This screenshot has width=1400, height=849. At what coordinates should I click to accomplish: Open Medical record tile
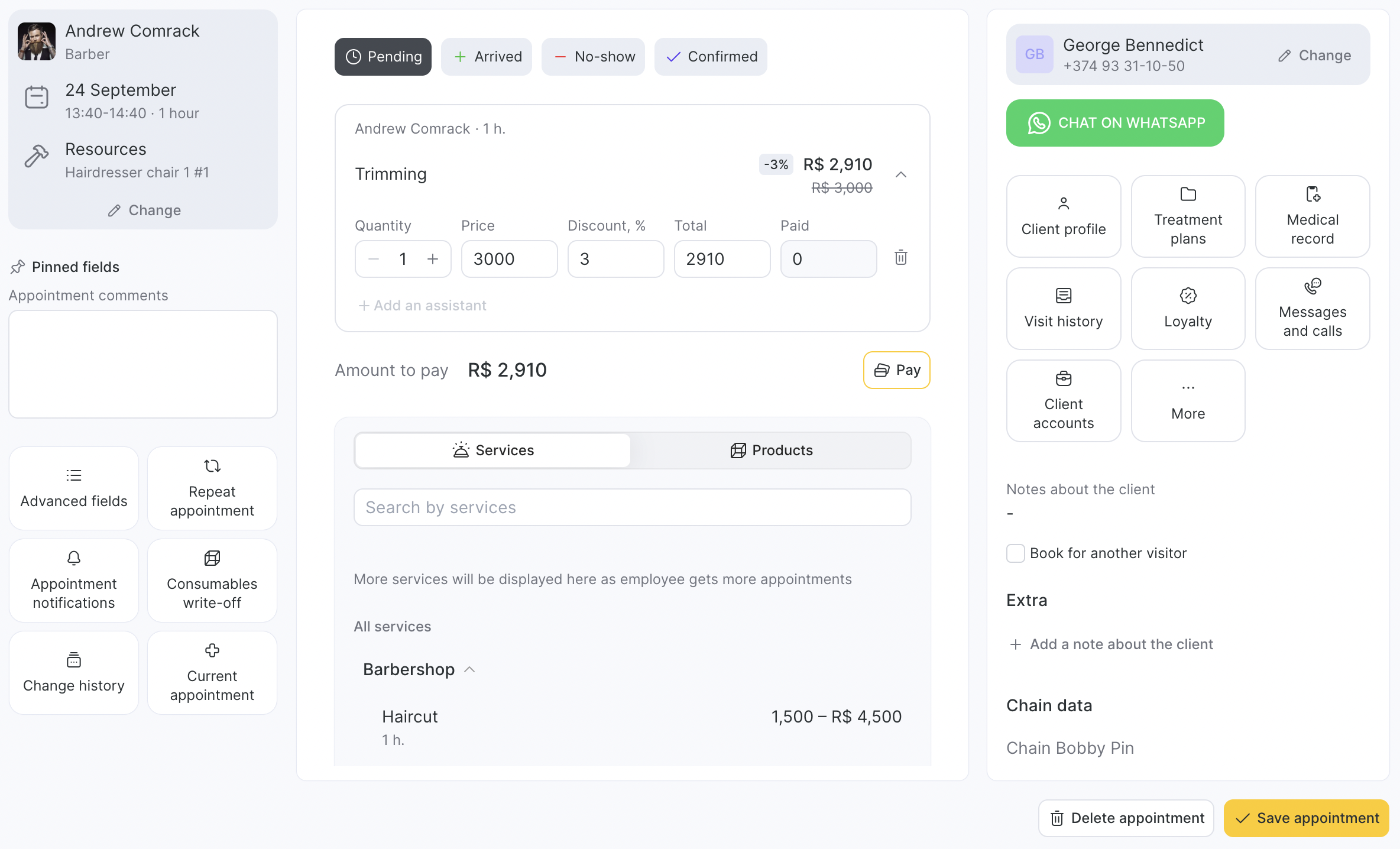click(1312, 216)
